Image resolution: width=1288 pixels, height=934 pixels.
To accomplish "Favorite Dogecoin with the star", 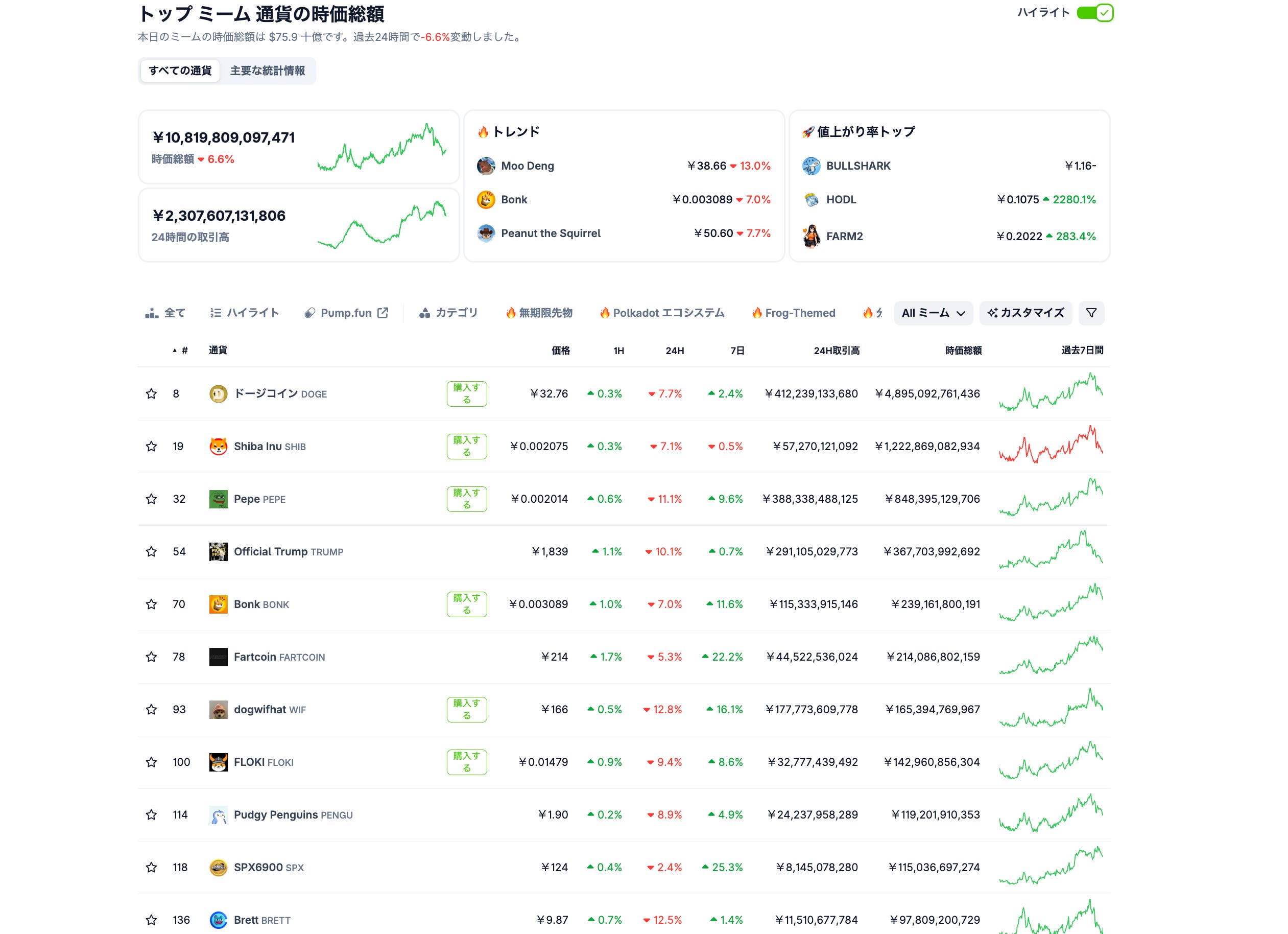I will coord(151,394).
